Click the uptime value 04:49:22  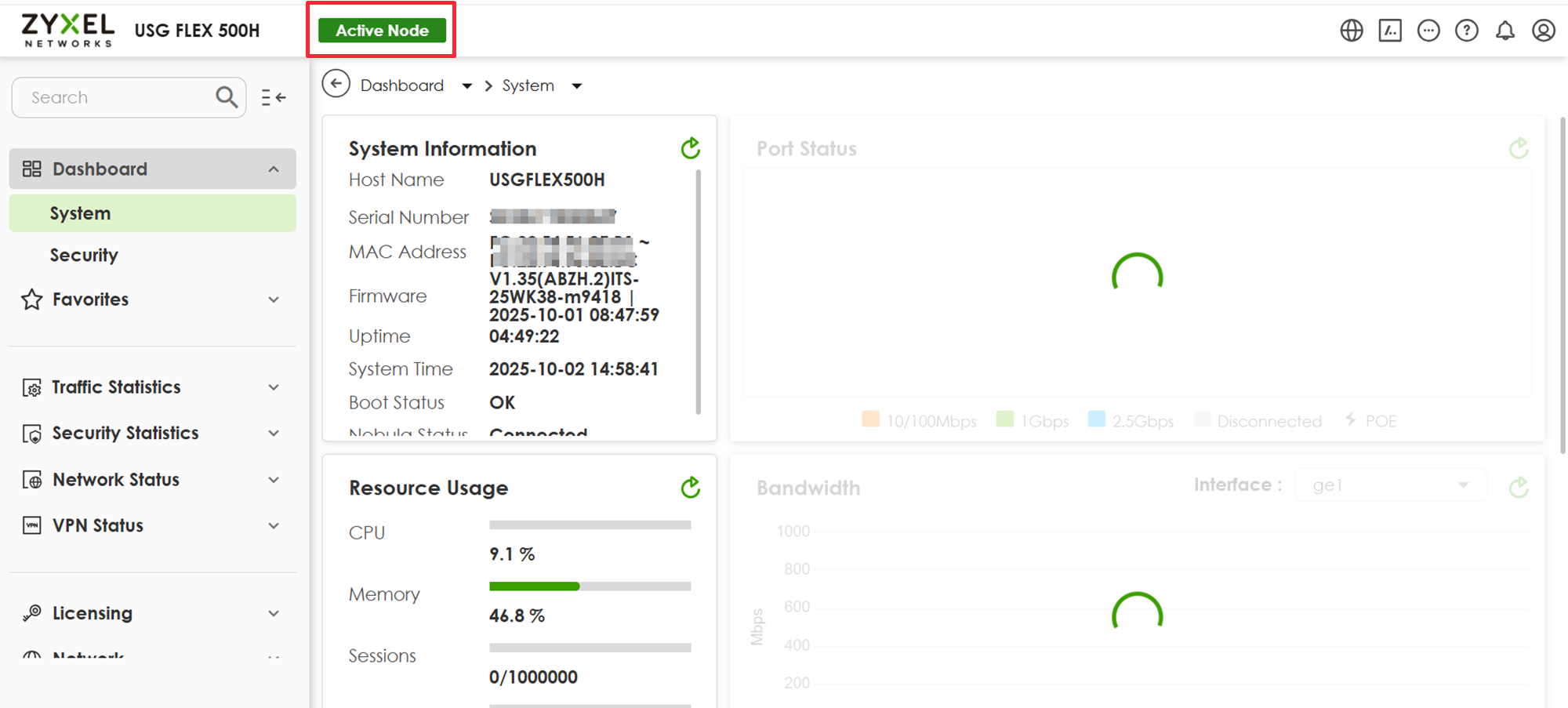[524, 336]
